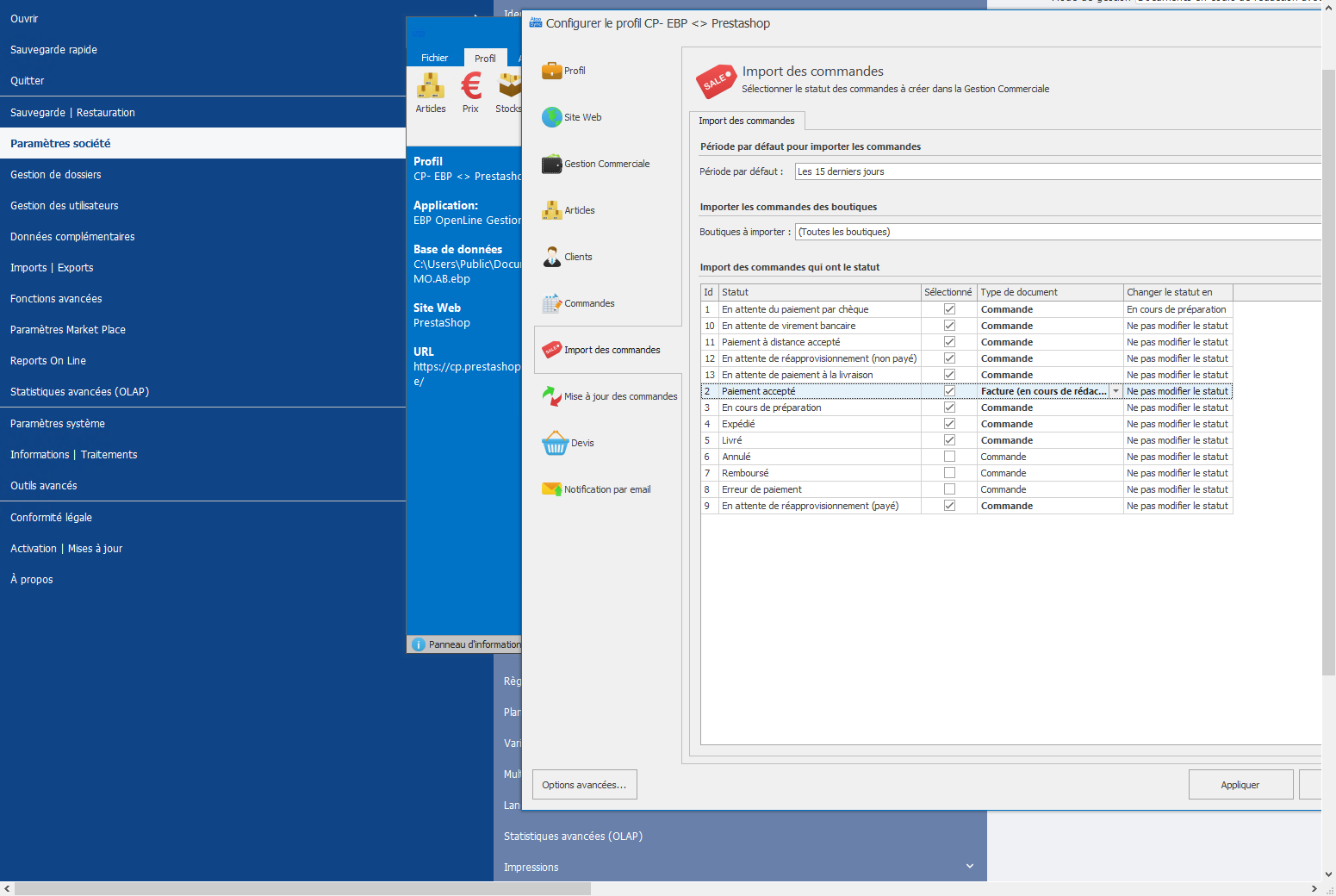Open the status change cell for 'Paiement accepté'
Screen dimensions: 1336x896
(x=1178, y=391)
